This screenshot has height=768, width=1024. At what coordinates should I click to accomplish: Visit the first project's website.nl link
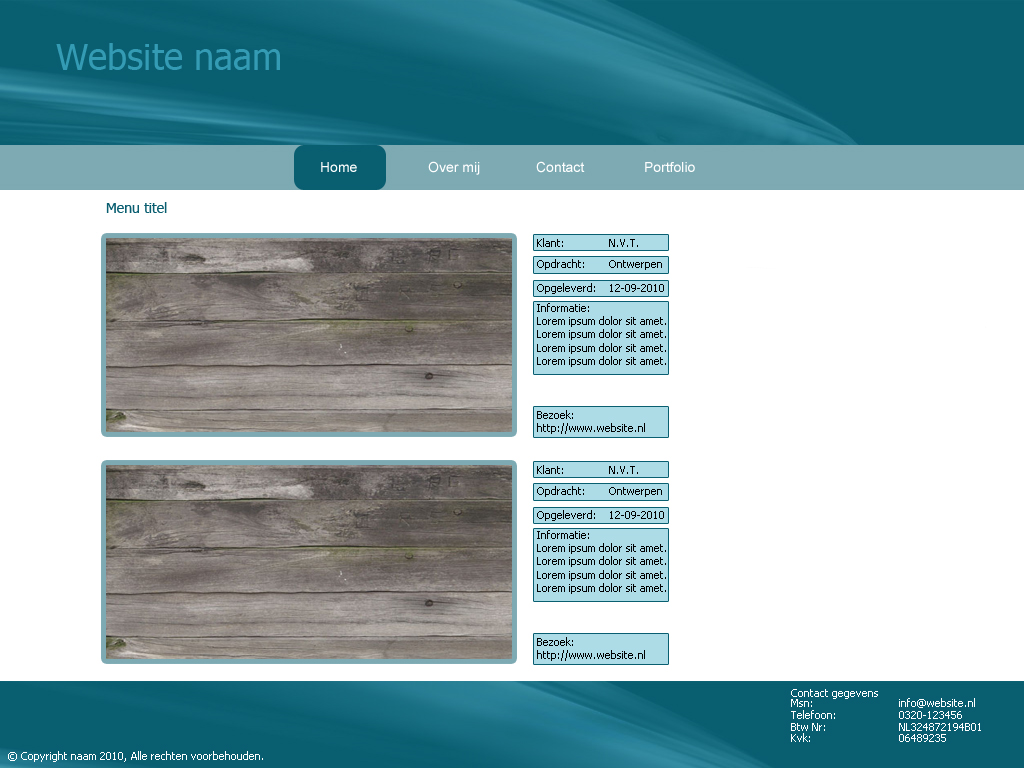coord(591,428)
